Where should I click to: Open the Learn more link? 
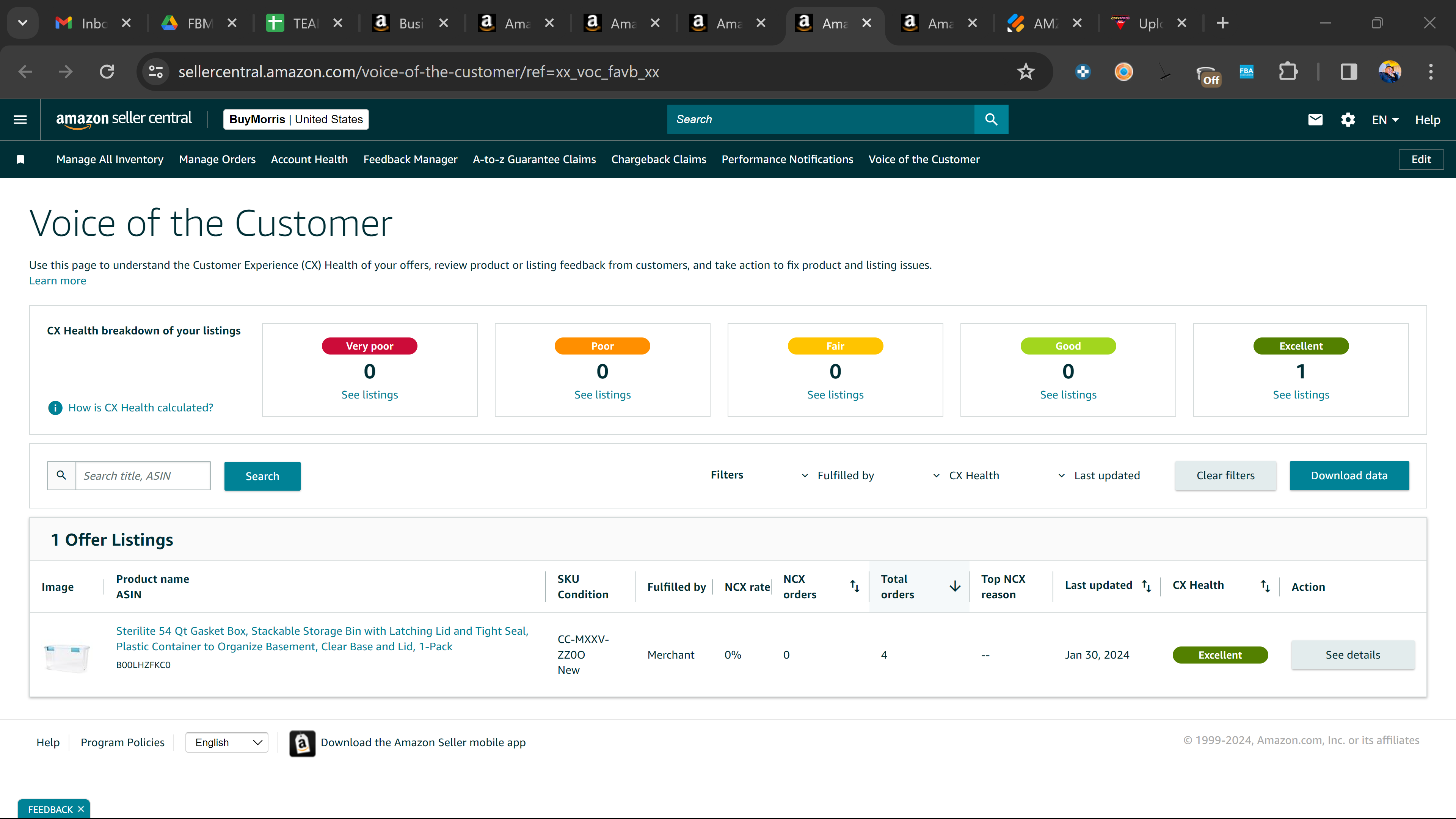pos(58,281)
